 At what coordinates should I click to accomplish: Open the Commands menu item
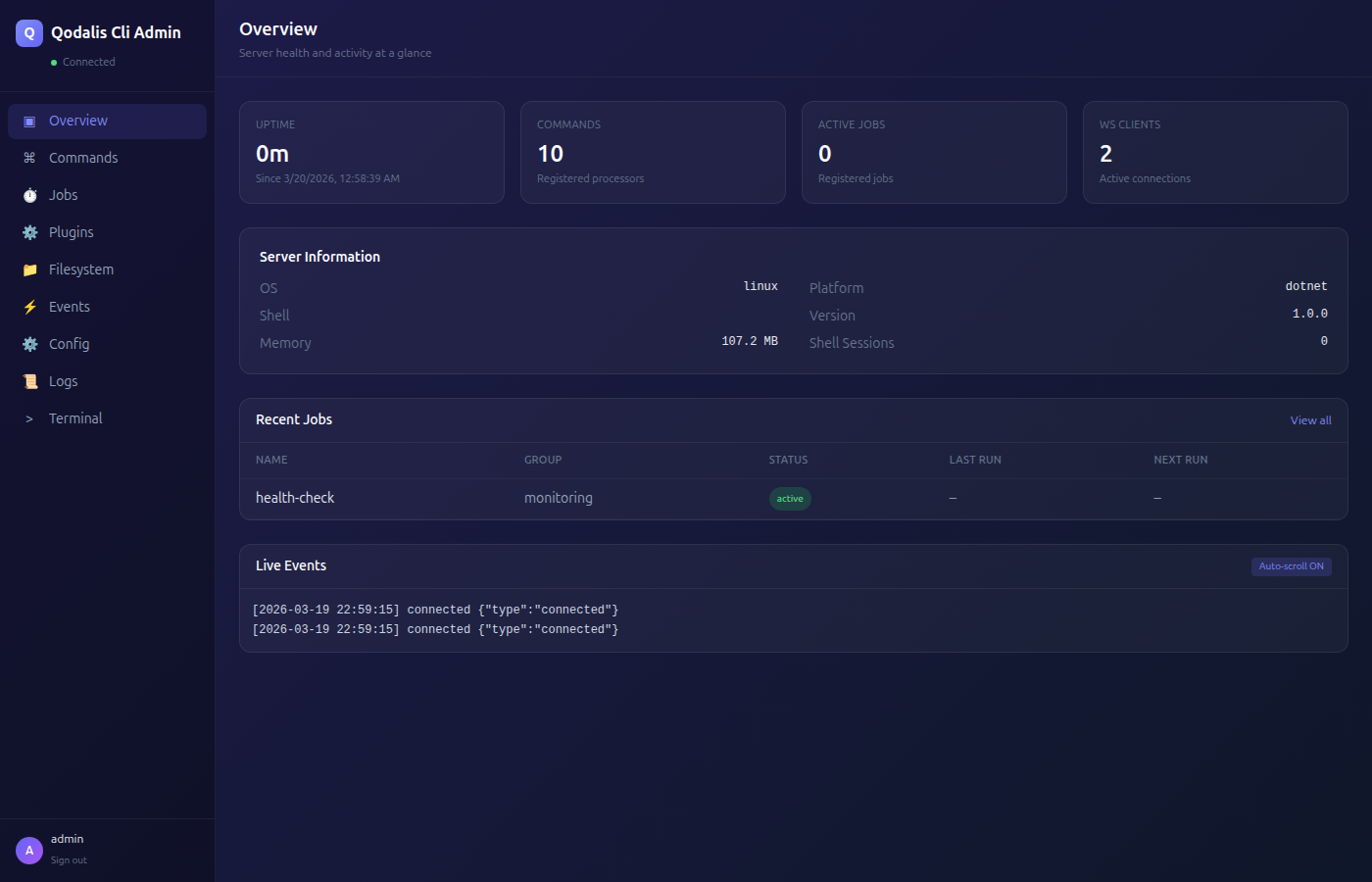click(x=107, y=158)
